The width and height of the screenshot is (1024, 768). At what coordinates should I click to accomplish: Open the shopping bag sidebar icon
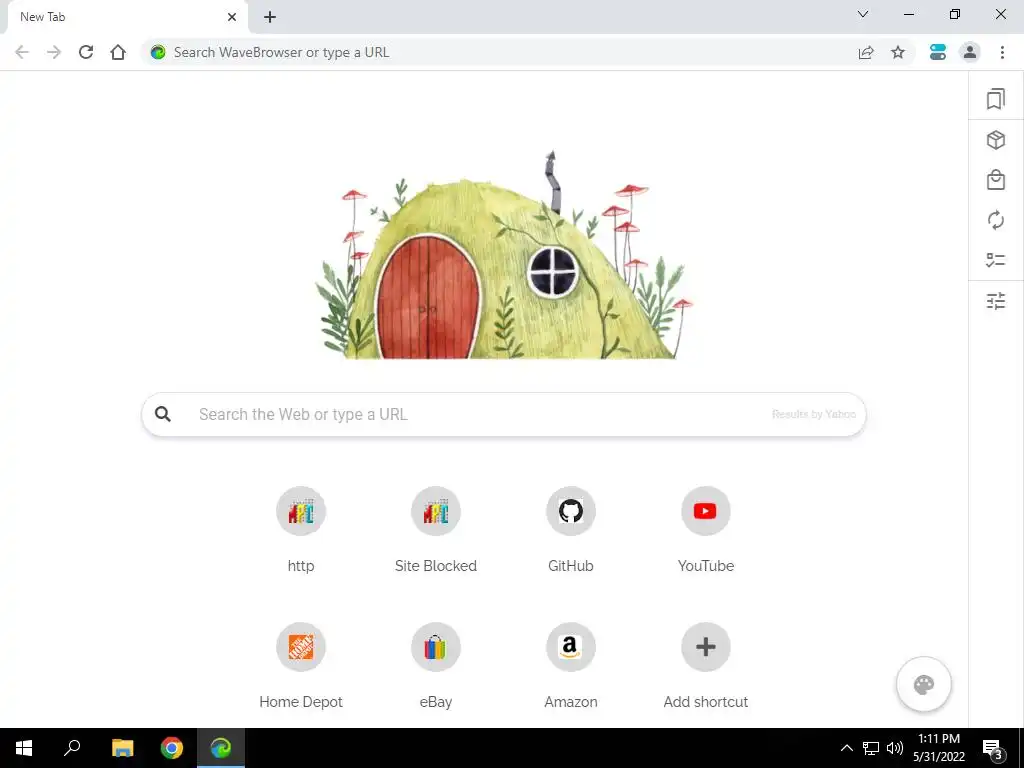(x=995, y=180)
